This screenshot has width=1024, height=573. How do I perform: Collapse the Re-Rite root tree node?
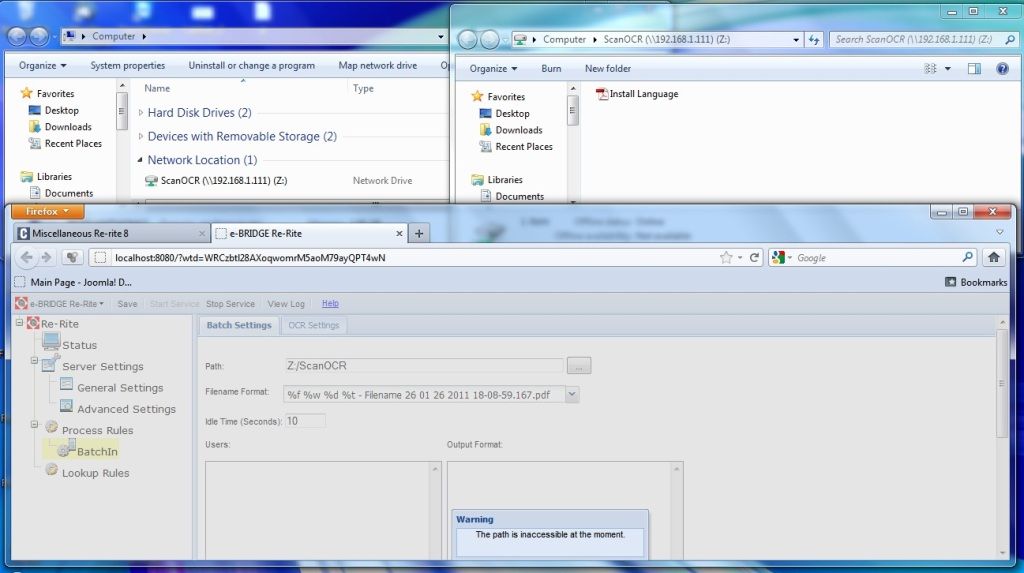(x=20, y=322)
